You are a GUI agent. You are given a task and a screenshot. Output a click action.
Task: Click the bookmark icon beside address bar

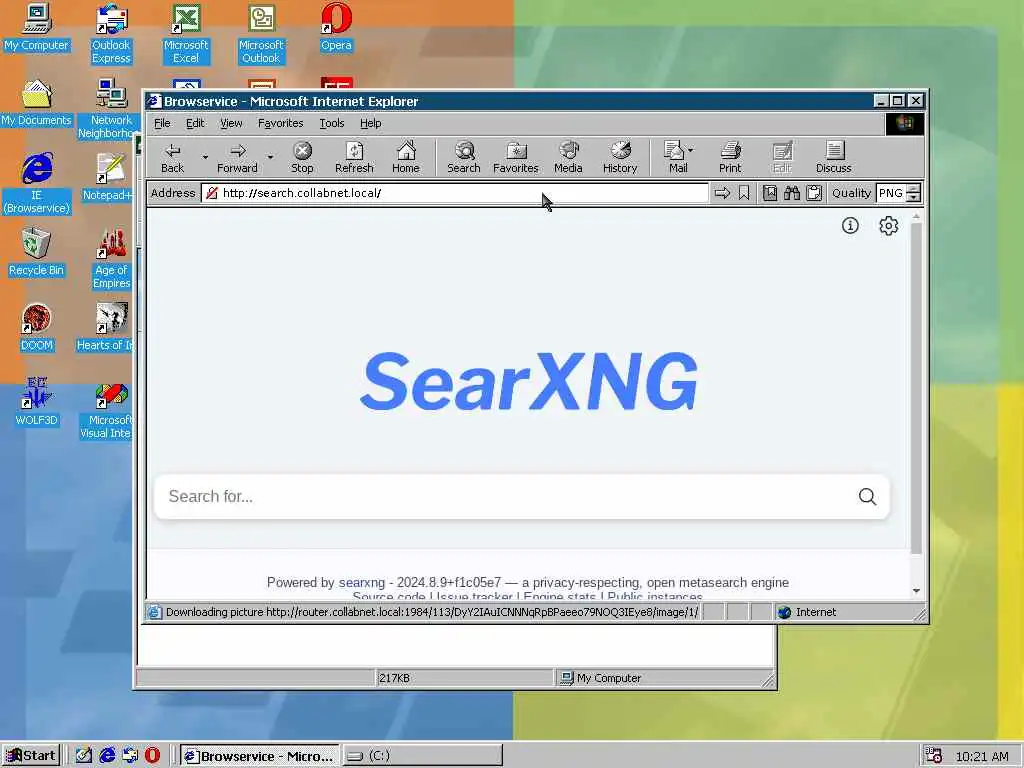pyautogui.click(x=744, y=193)
